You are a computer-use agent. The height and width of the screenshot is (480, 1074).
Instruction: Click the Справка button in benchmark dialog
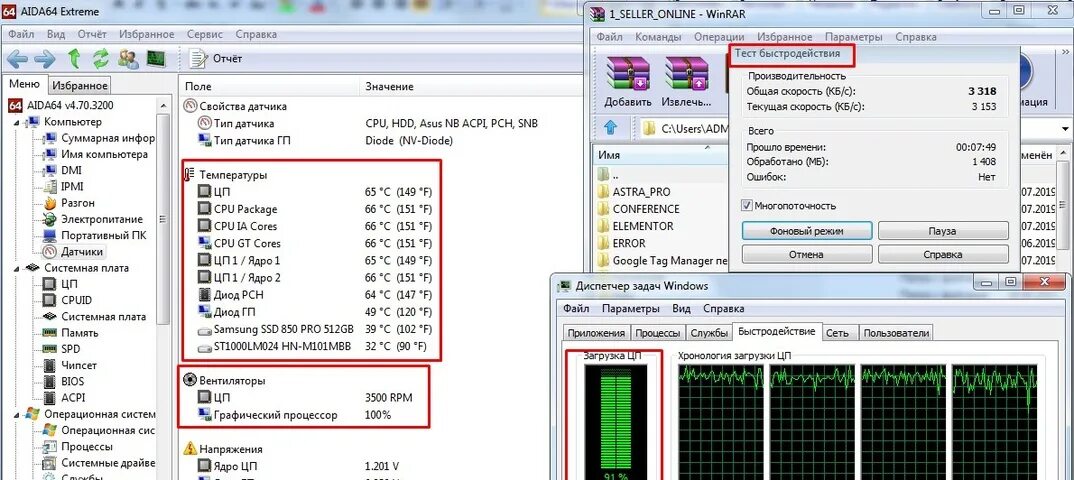(942, 254)
